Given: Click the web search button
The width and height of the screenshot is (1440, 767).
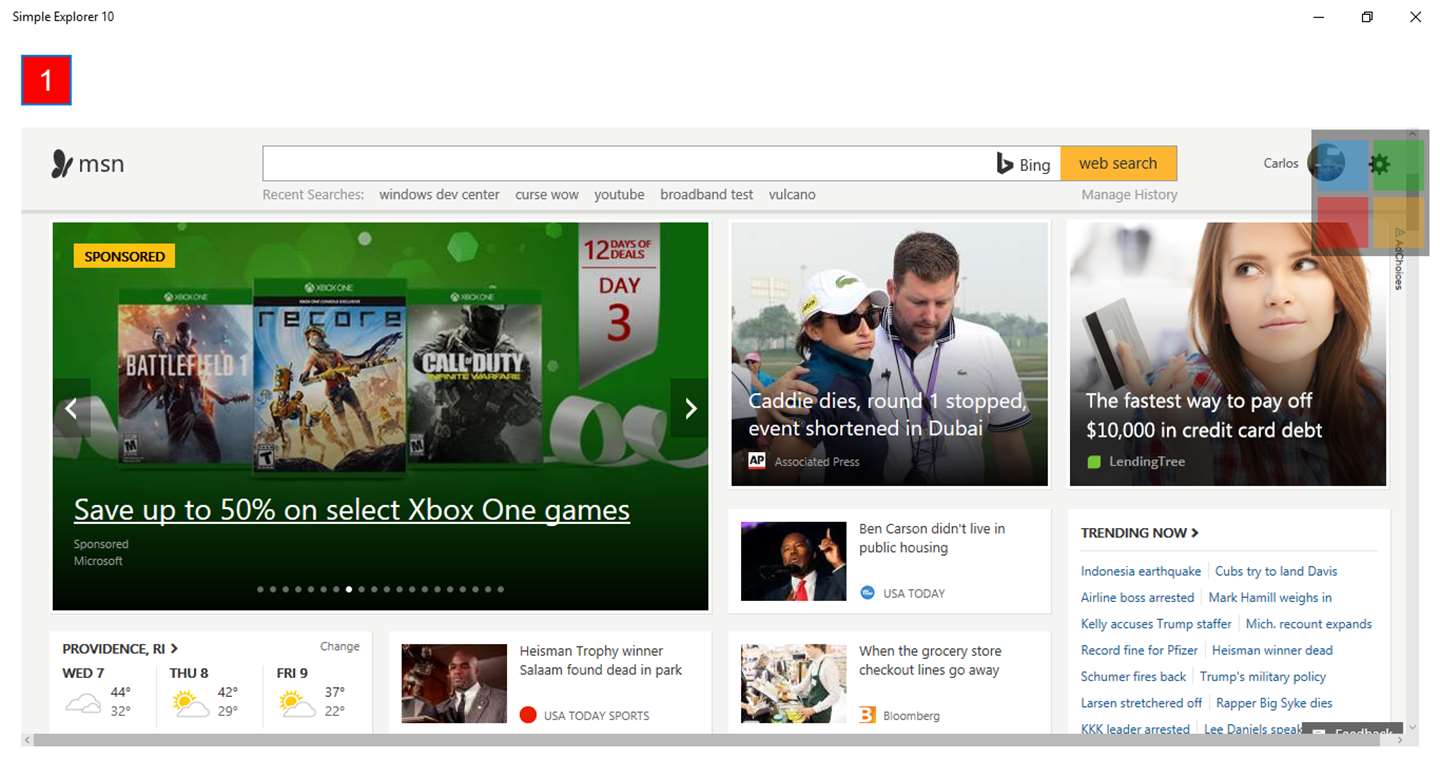Looking at the screenshot, I should pos(1118,163).
